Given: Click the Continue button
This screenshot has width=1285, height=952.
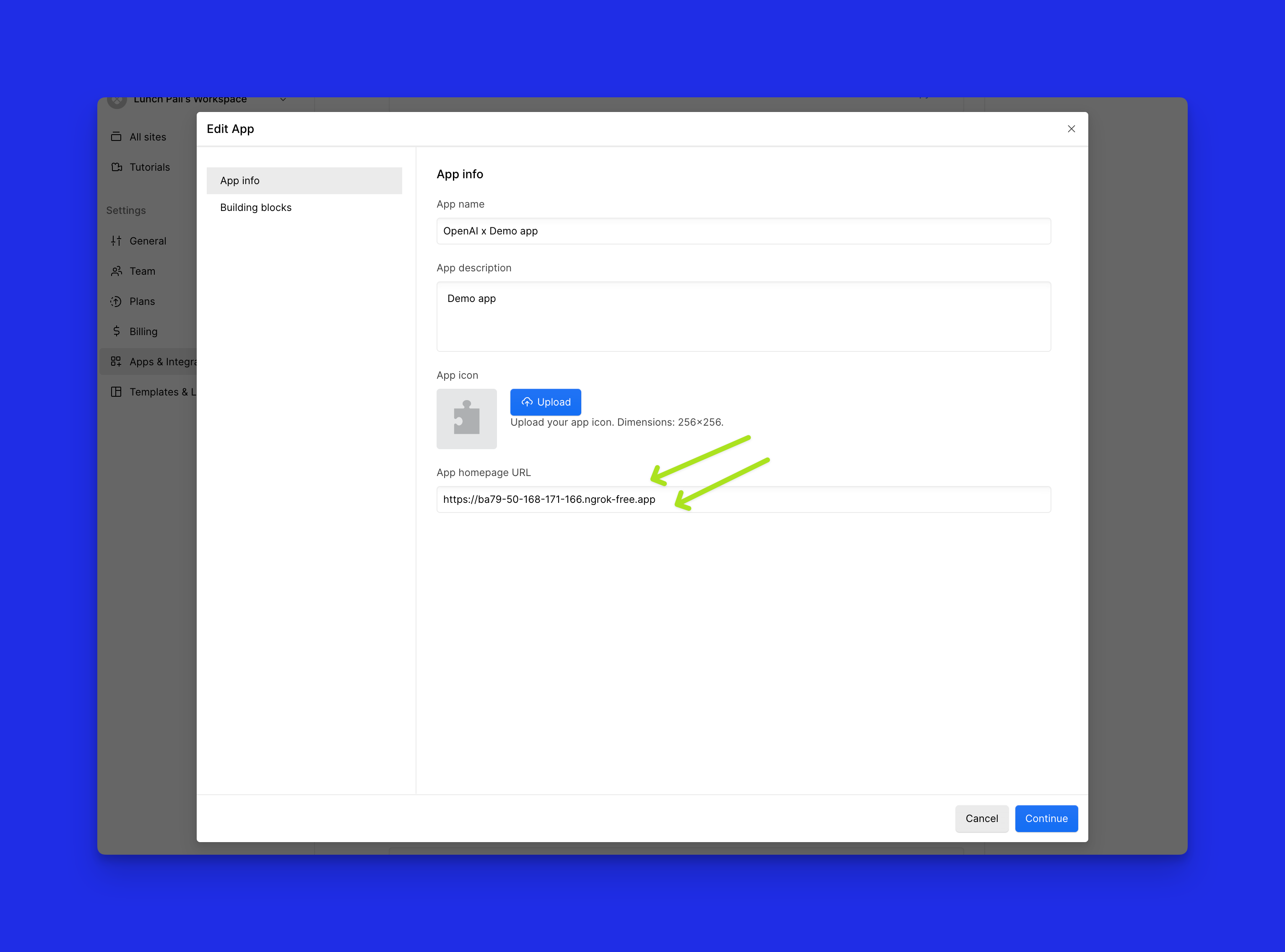Looking at the screenshot, I should point(1046,818).
